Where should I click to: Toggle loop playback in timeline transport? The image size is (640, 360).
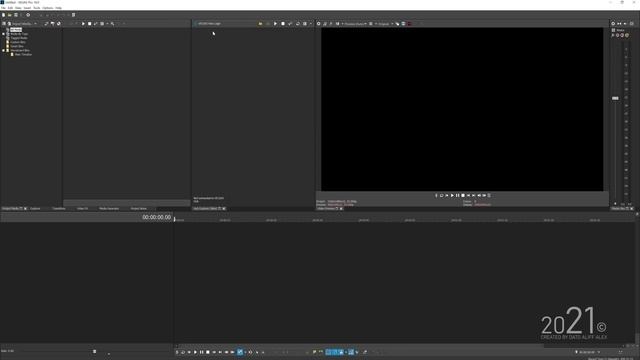click(183, 352)
